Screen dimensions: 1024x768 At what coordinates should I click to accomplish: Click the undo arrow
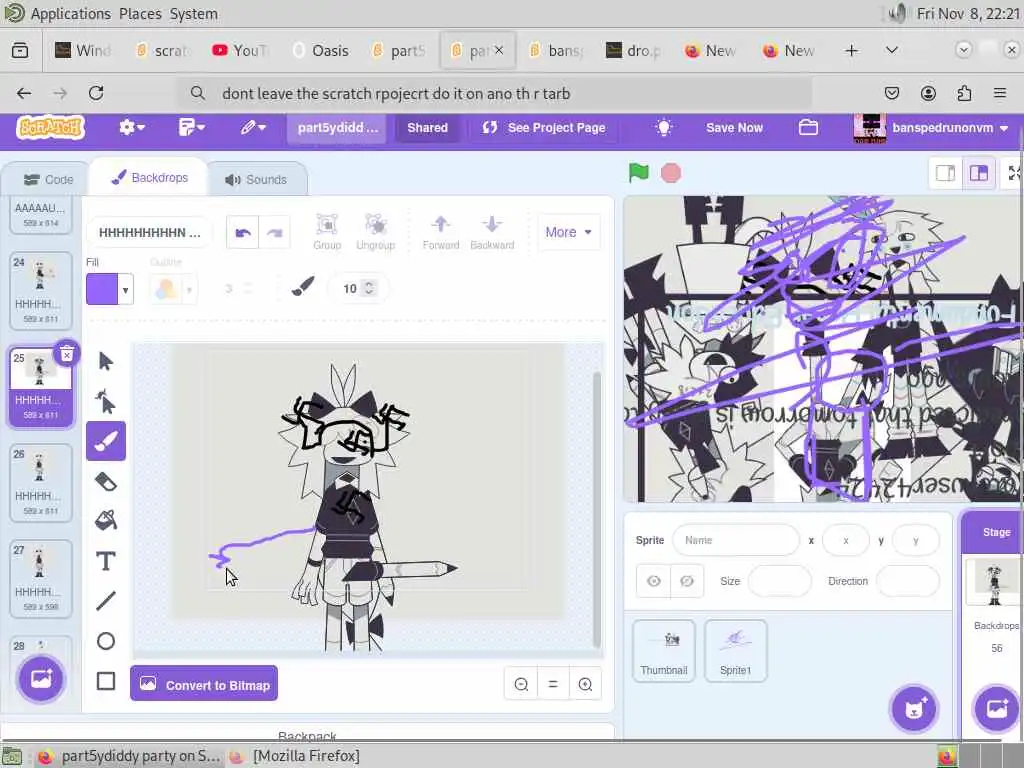(x=242, y=232)
